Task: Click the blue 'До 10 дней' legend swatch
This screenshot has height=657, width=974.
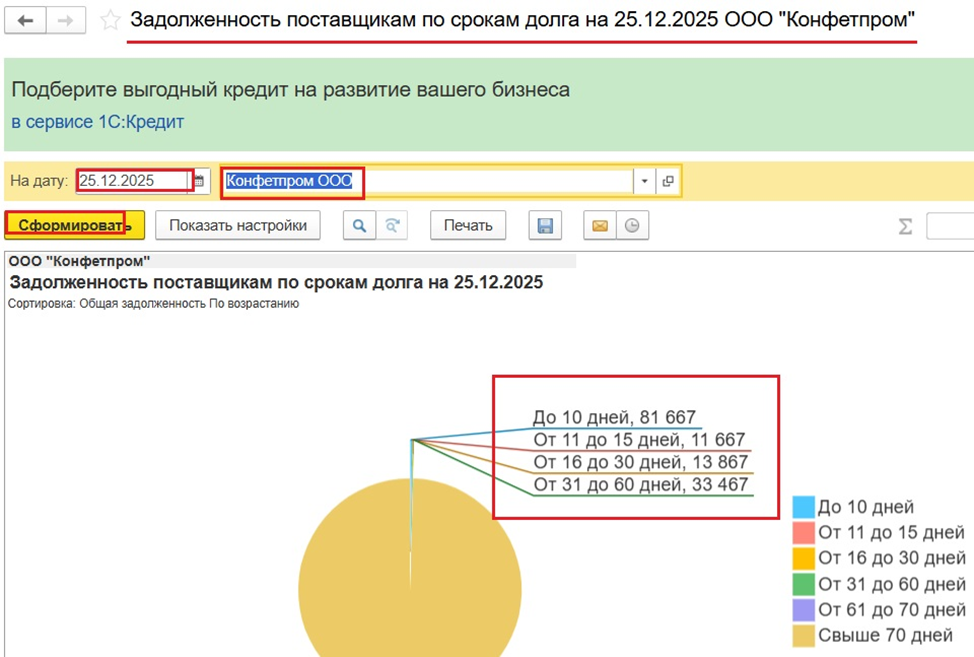Action: tap(803, 507)
